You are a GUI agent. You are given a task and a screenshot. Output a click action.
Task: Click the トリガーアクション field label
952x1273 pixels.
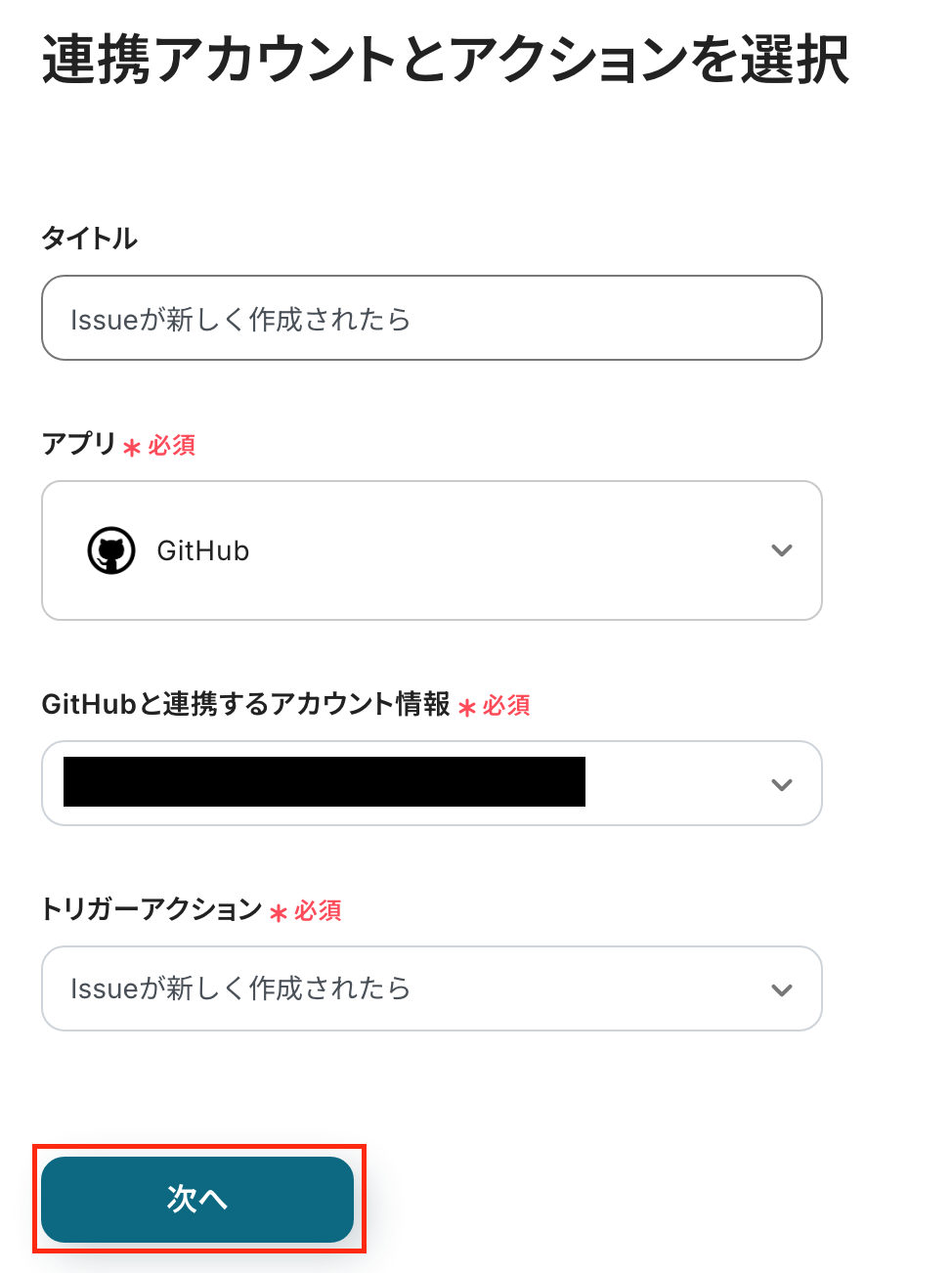tap(151, 909)
